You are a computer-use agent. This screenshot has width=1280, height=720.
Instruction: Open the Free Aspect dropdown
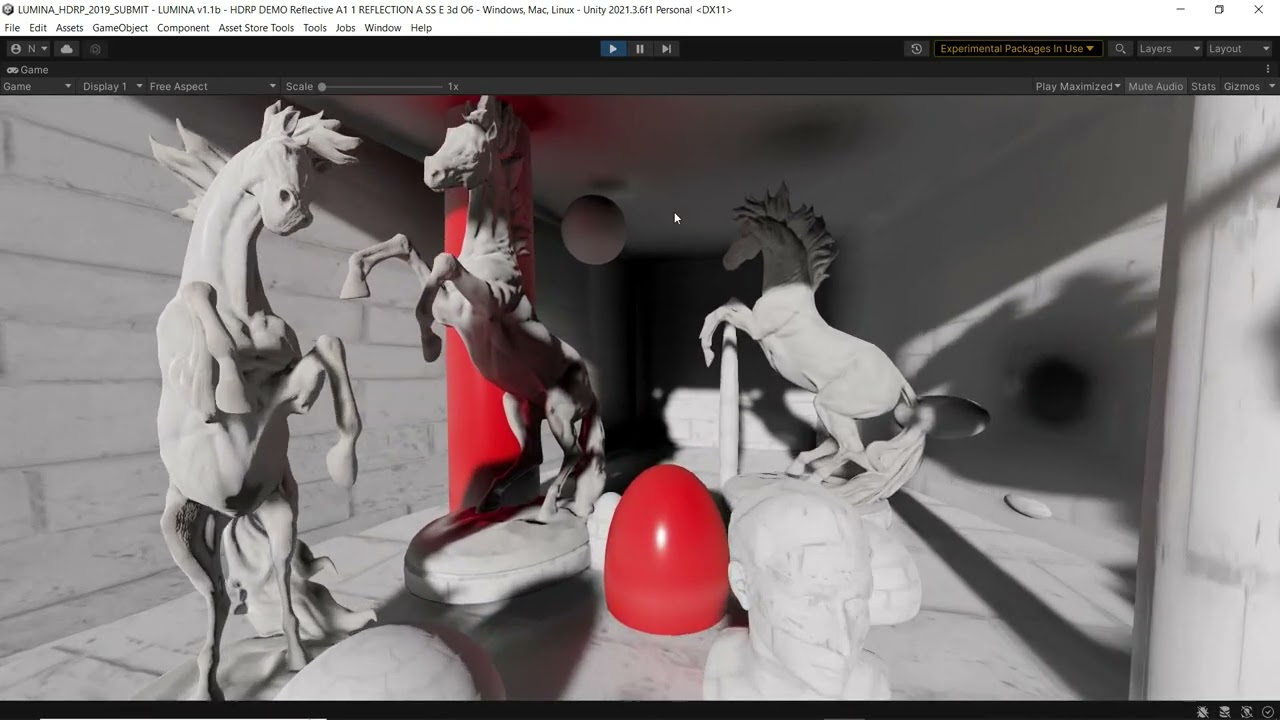point(213,87)
